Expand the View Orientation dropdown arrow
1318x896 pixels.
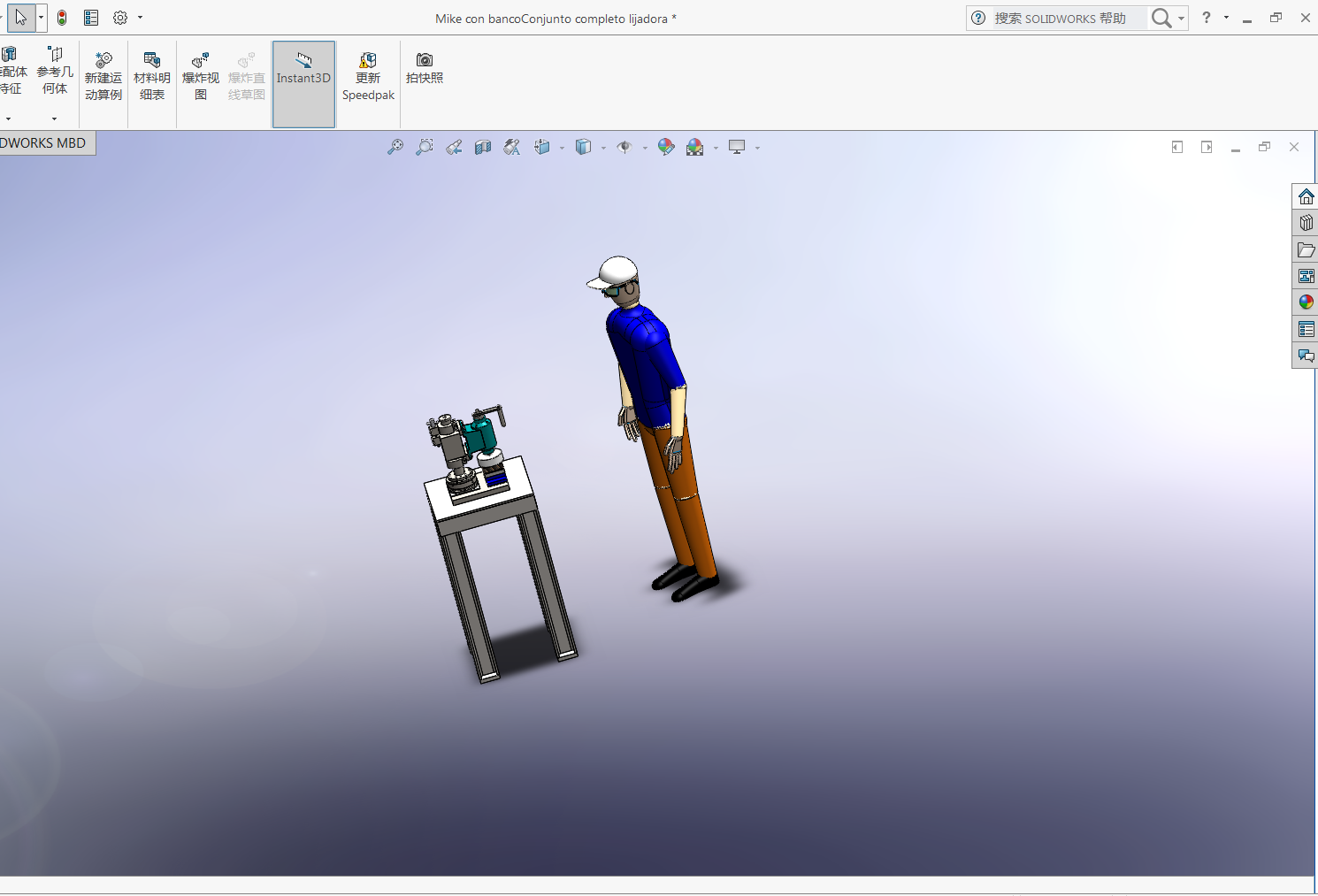pyautogui.click(x=562, y=149)
